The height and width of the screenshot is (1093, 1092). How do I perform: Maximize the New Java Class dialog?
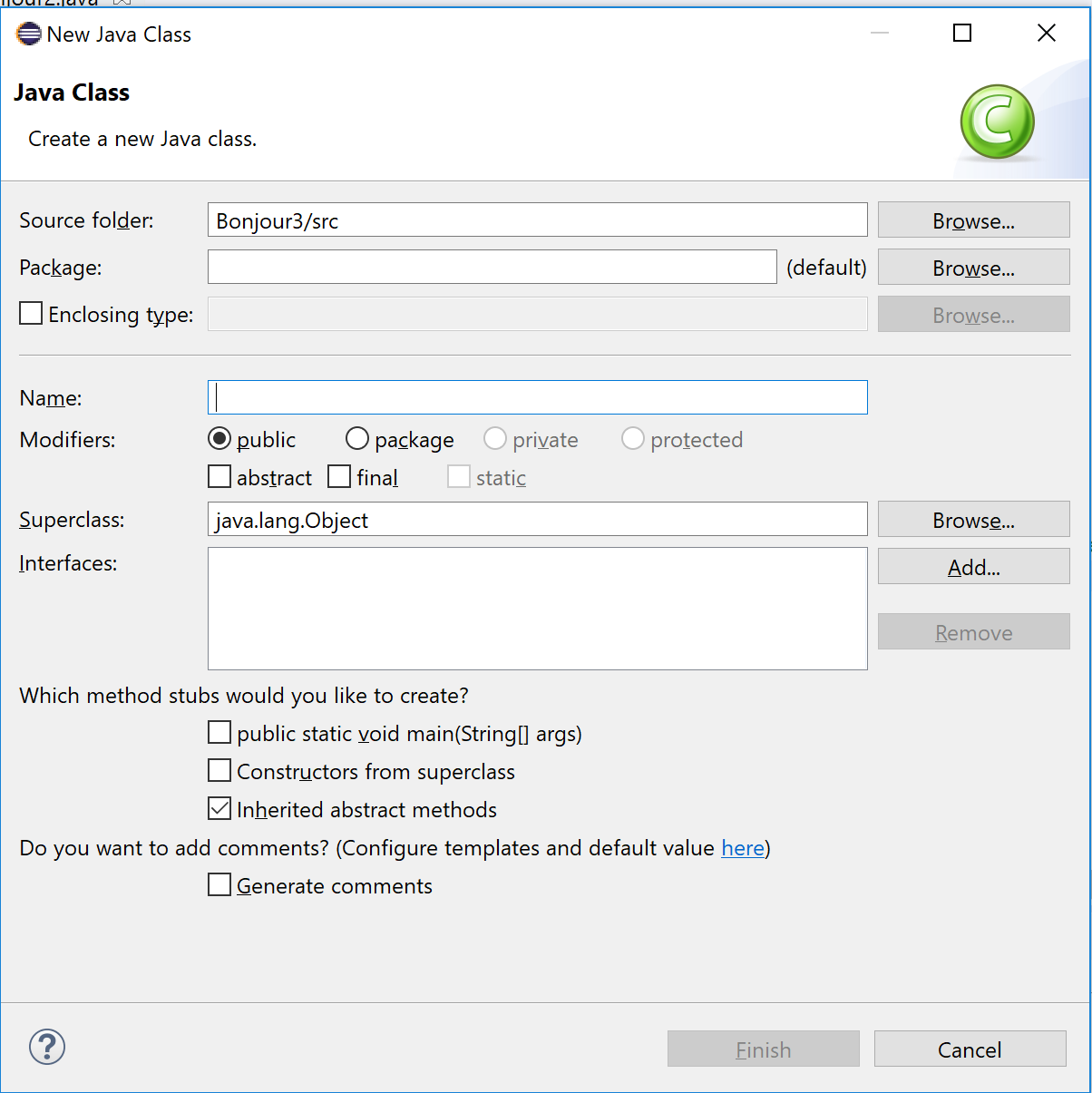[x=962, y=34]
